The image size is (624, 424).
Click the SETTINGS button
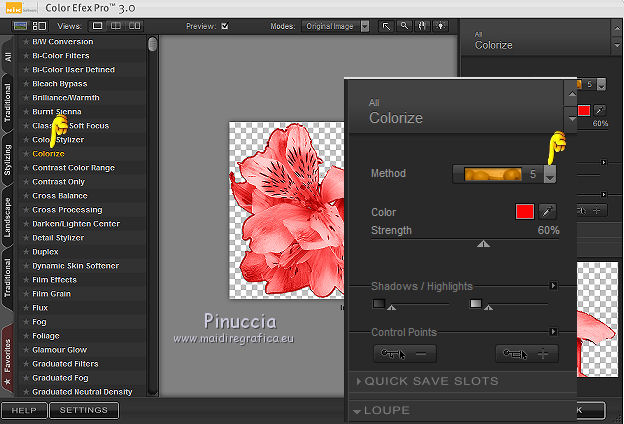(84, 410)
